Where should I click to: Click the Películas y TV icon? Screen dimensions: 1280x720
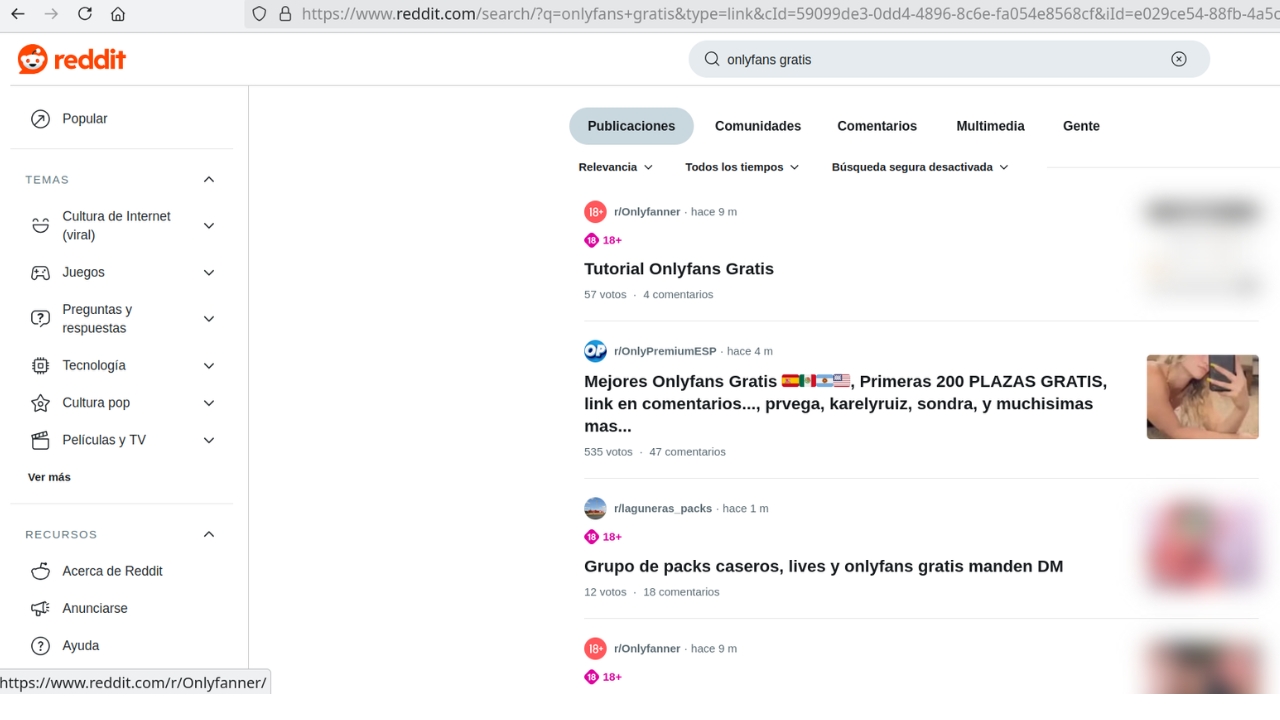click(40, 440)
